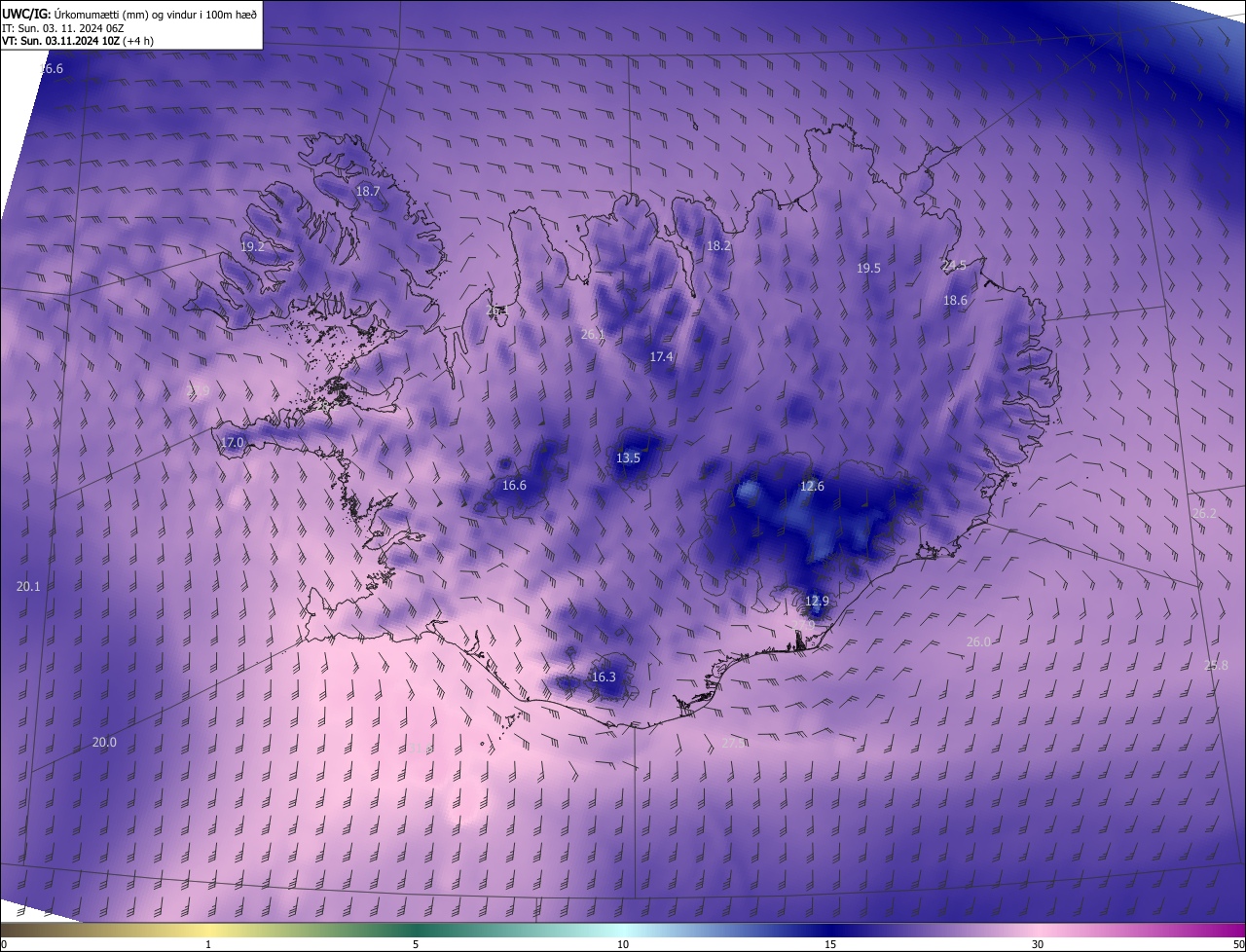Click the 15 tick on the color scale

(x=830, y=944)
